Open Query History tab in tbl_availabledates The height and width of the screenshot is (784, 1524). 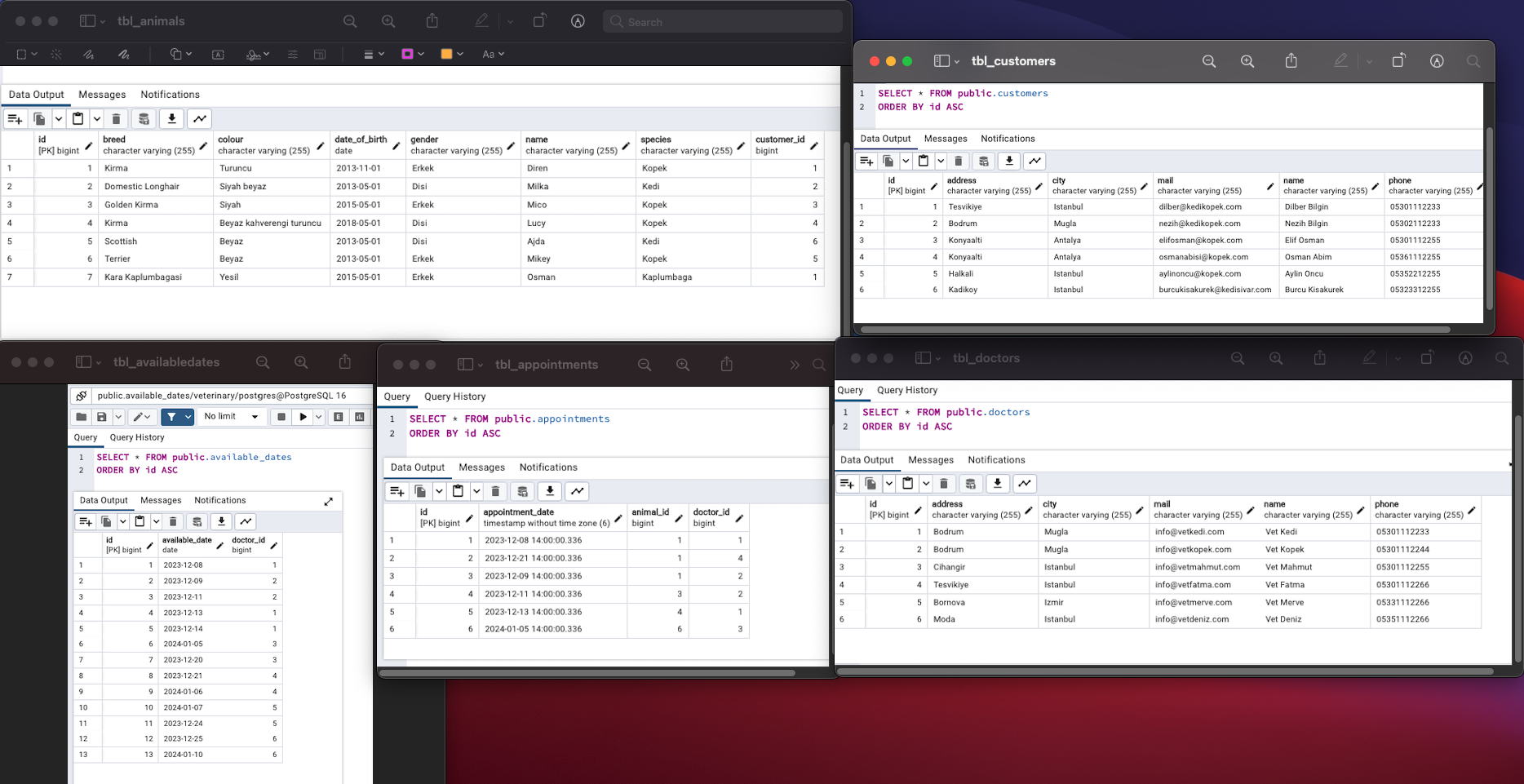tap(137, 437)
